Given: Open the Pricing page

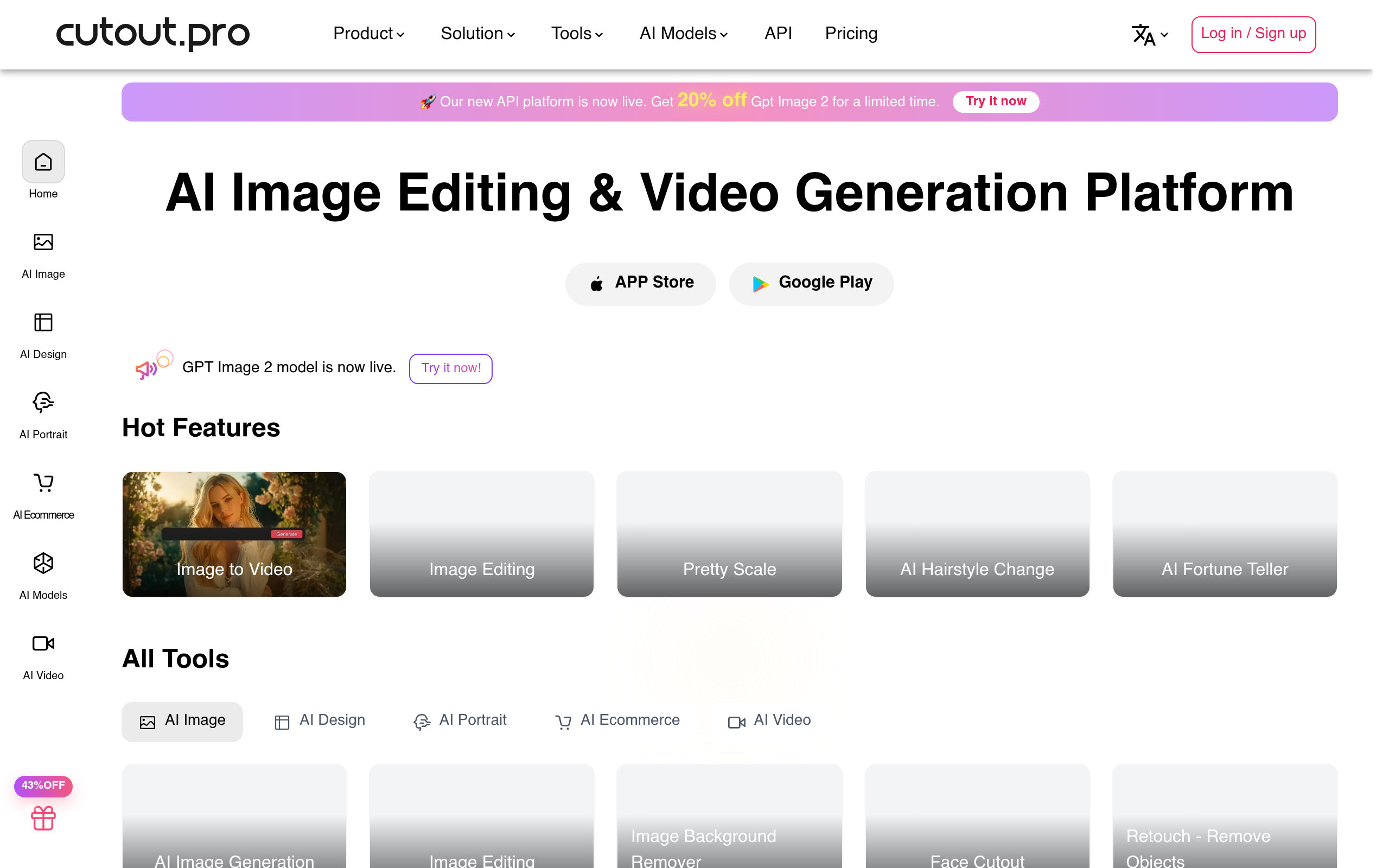Looking at the screenshot, I should click(851, 34).
